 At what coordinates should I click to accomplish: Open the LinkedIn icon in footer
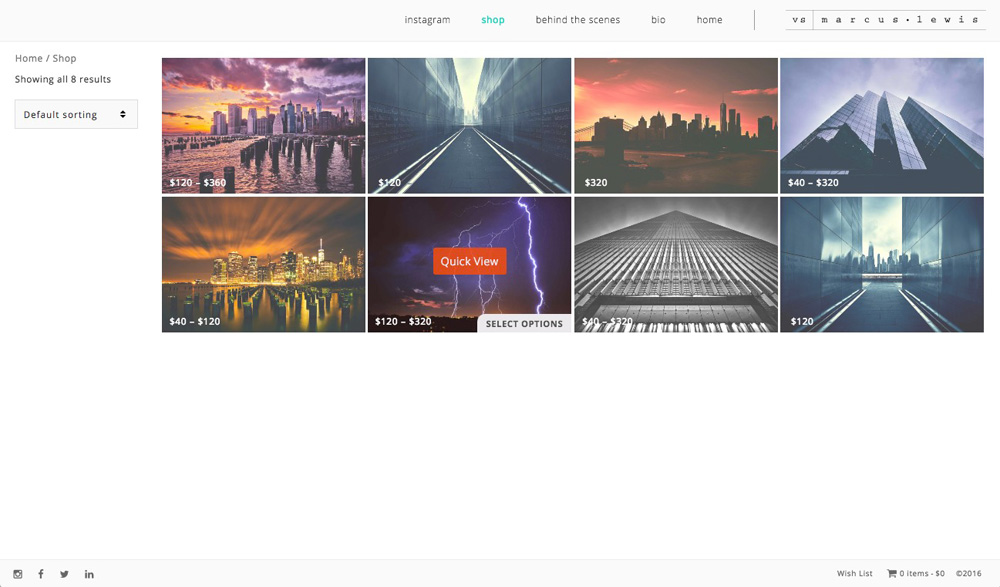point(89,574)
